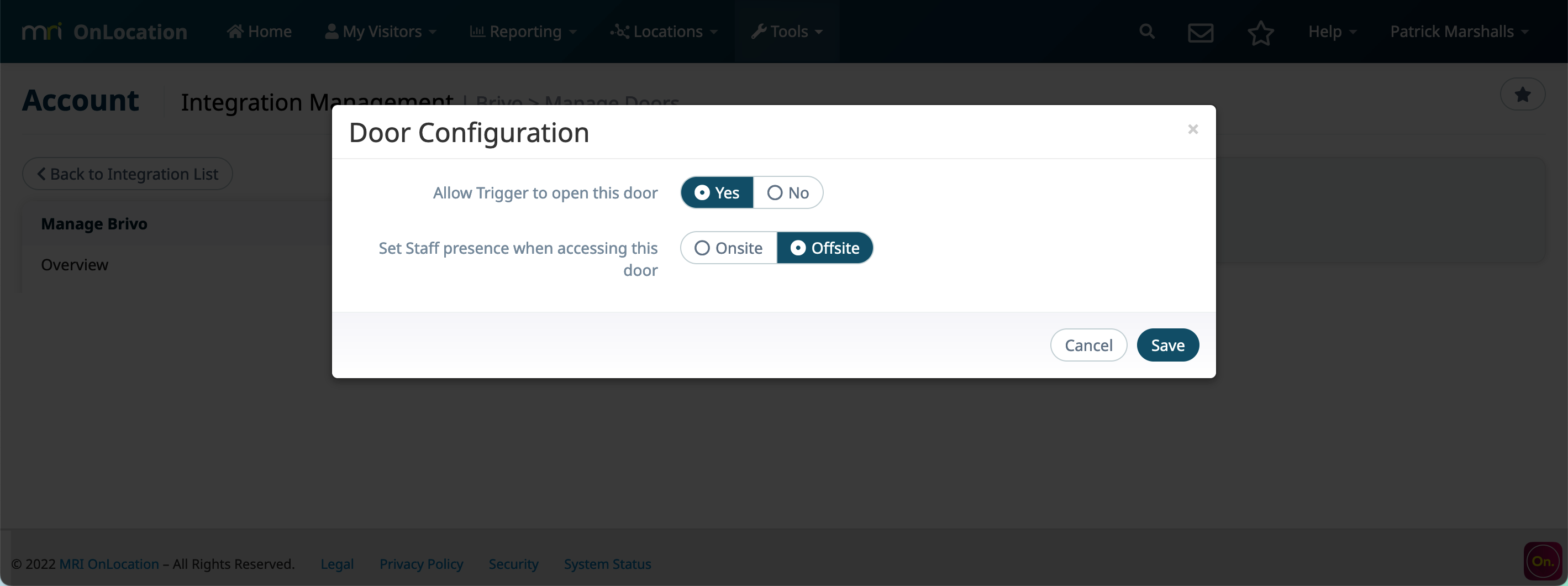Screen dimensions: 1568x586
Task: Open Overview in Manage Brivo sidebar
Action: click(x=74, y=265)
